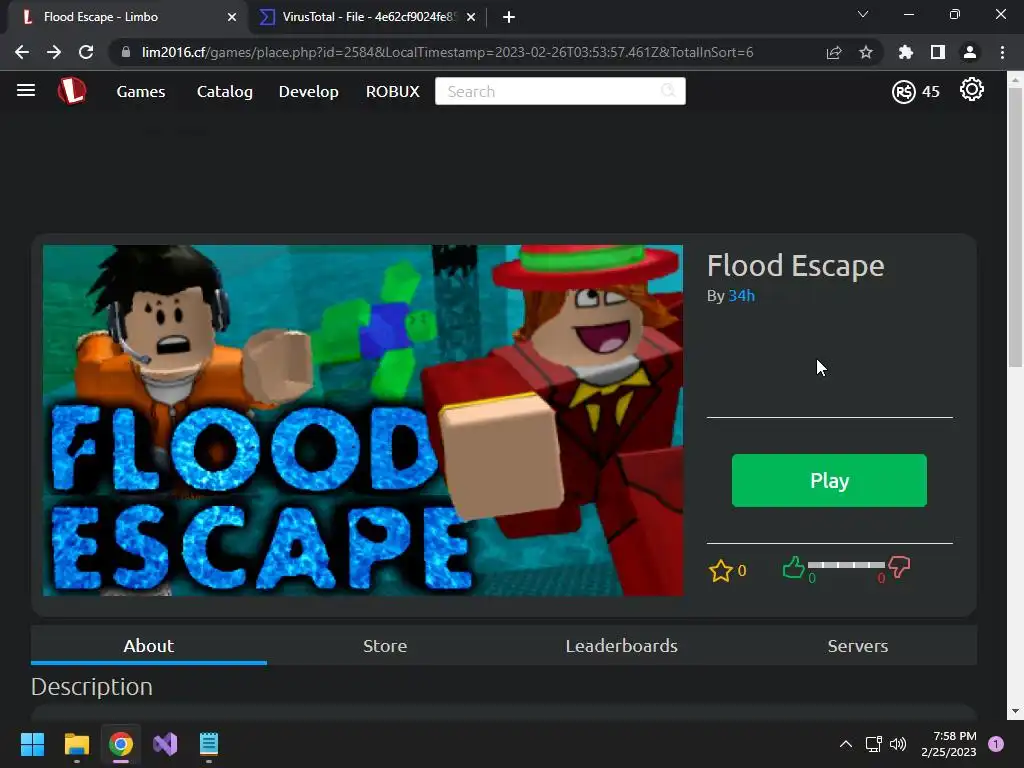Click the share page icon in address bar
Viewport: 1024px width, 768px height.
pos(834,52)
